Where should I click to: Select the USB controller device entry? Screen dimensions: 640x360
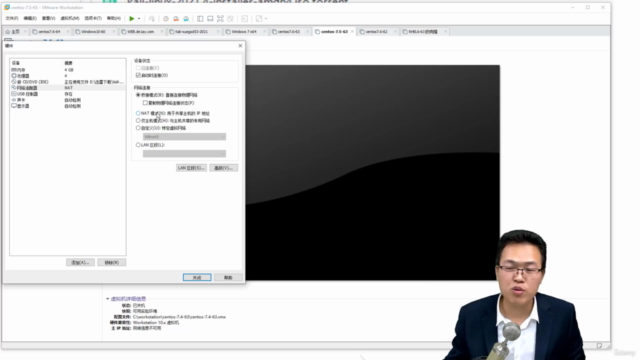tap(68, 94)
